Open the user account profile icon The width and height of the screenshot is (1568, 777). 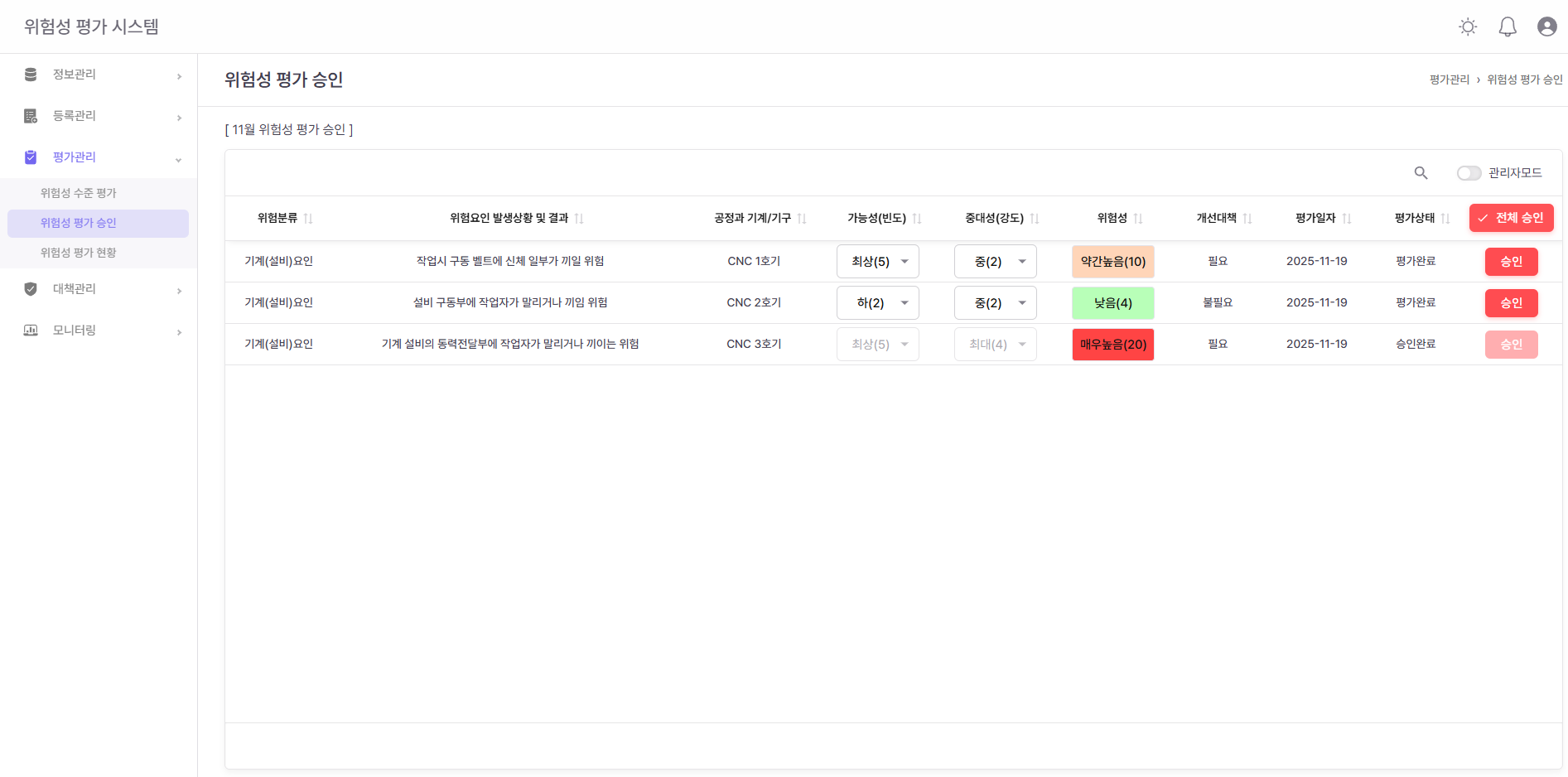[1546, 27]
